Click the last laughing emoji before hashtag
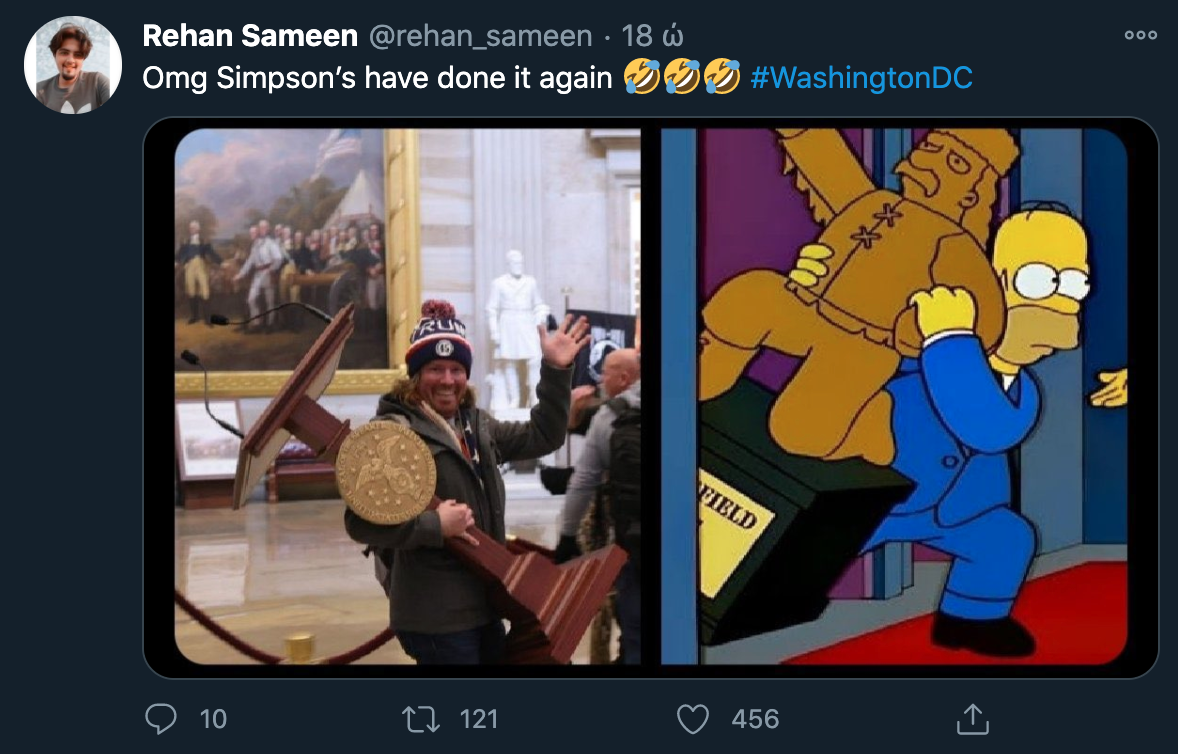 point(722,77)
